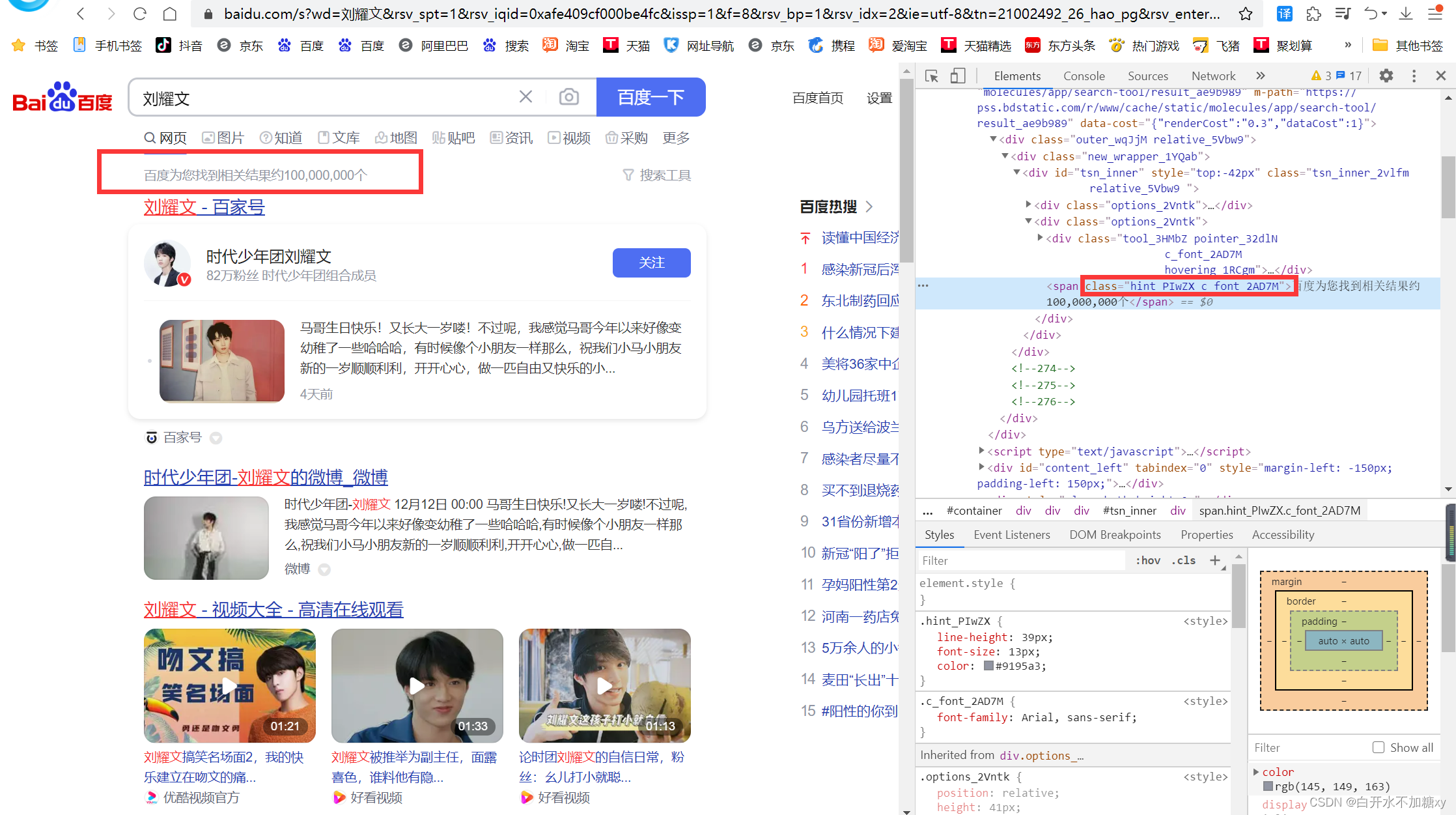Toggle DevTools device toolbar icon
1456x815 pixels.
957,76
